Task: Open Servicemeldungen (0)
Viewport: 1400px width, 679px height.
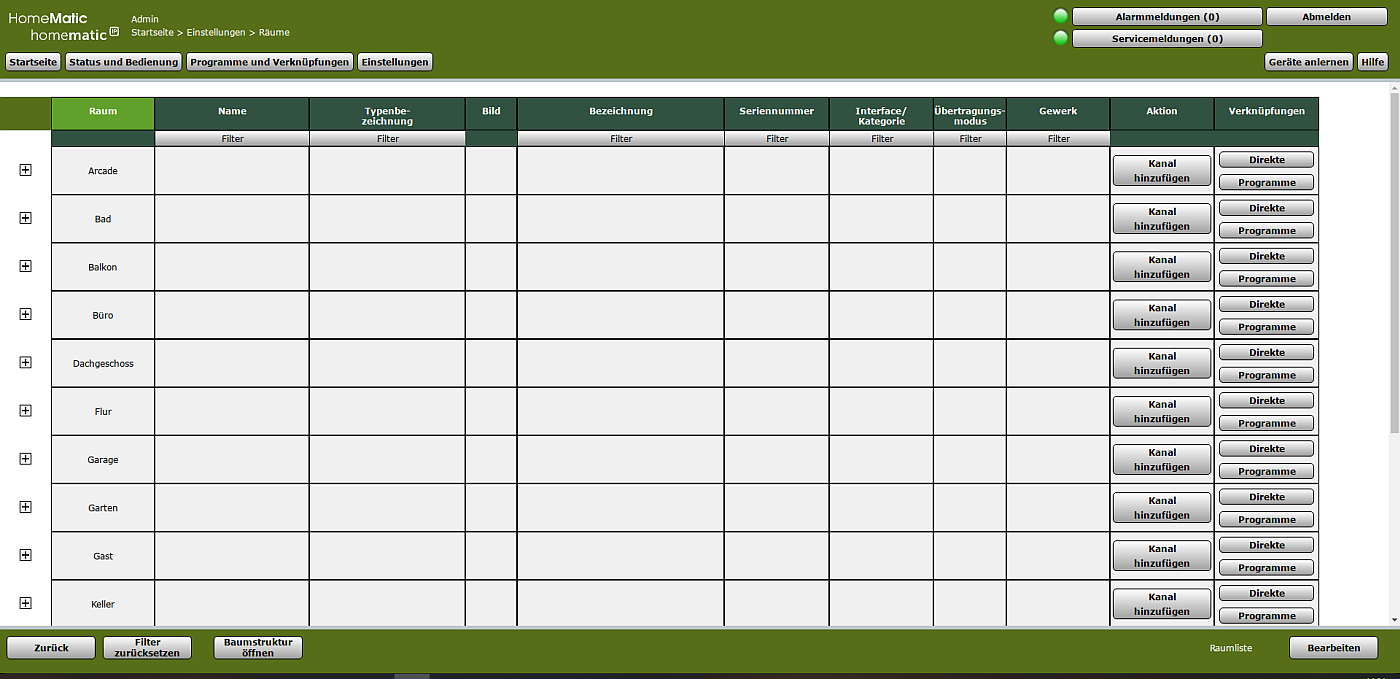Action: pyautogui.click(x=1167, y=39)
